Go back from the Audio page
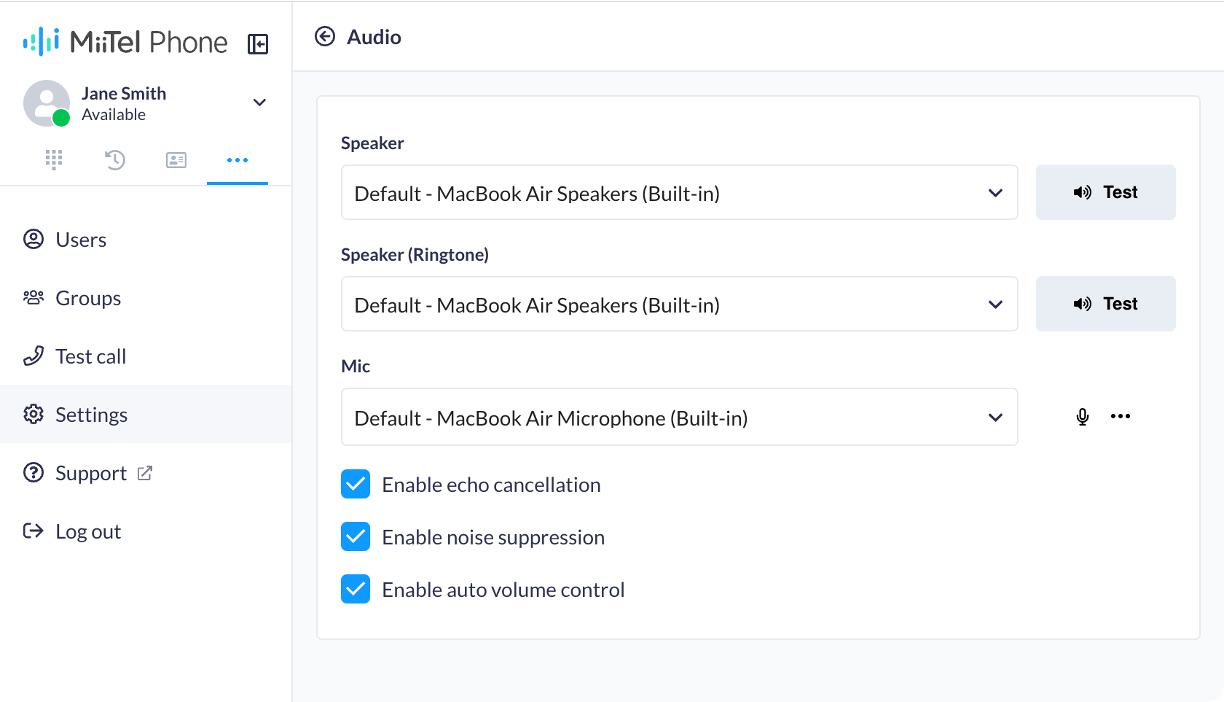 click(x=324, y=37)
